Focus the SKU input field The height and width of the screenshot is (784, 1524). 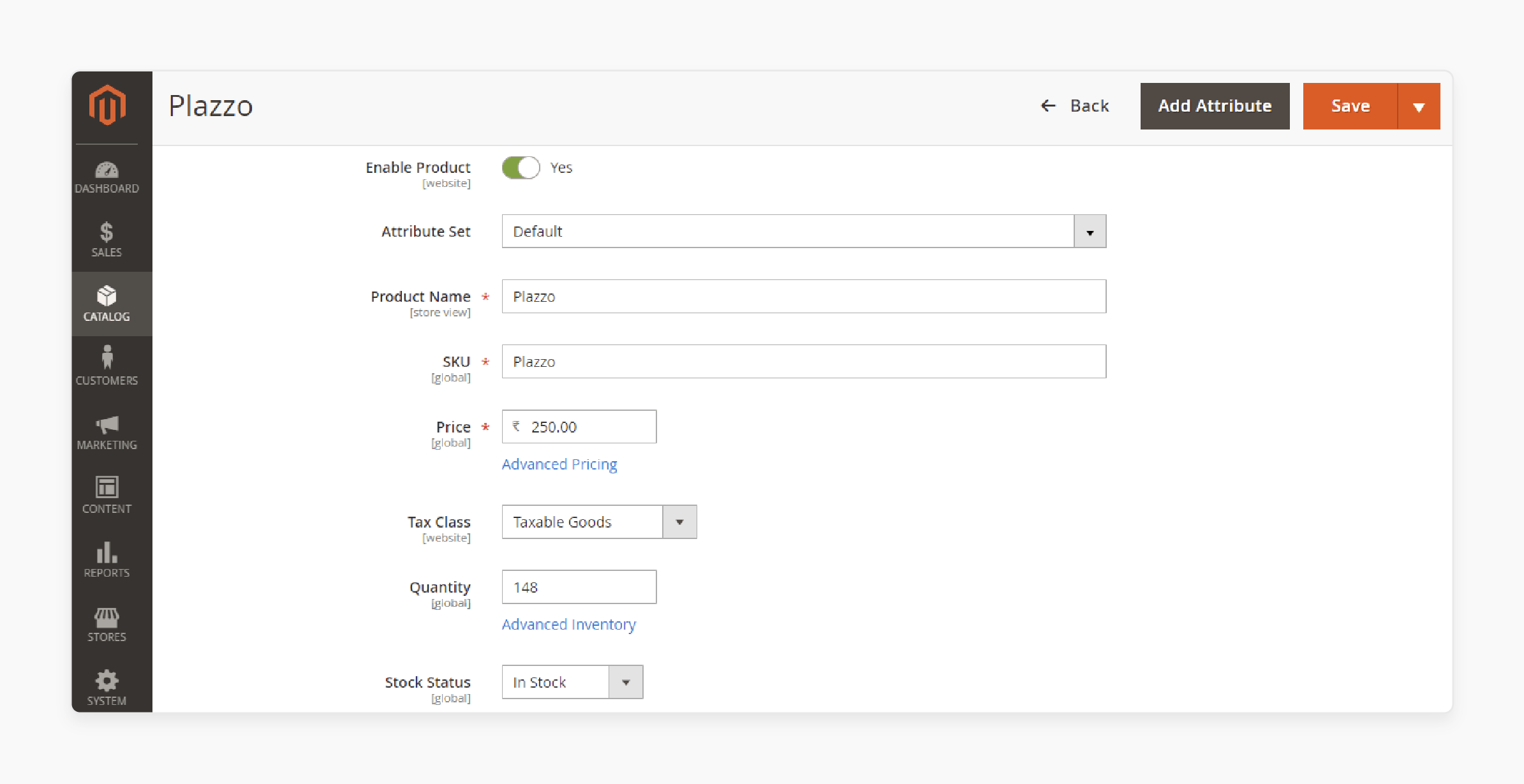(x=804, y=362)
